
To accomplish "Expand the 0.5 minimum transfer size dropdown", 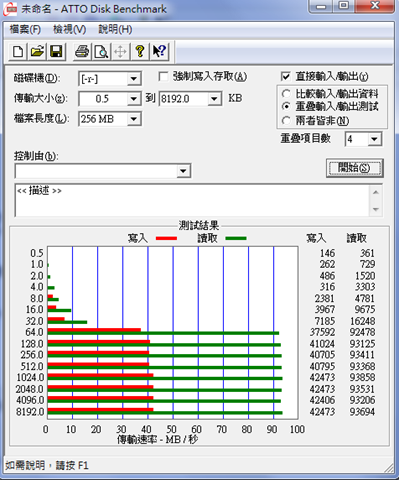I will pos(134,99).
